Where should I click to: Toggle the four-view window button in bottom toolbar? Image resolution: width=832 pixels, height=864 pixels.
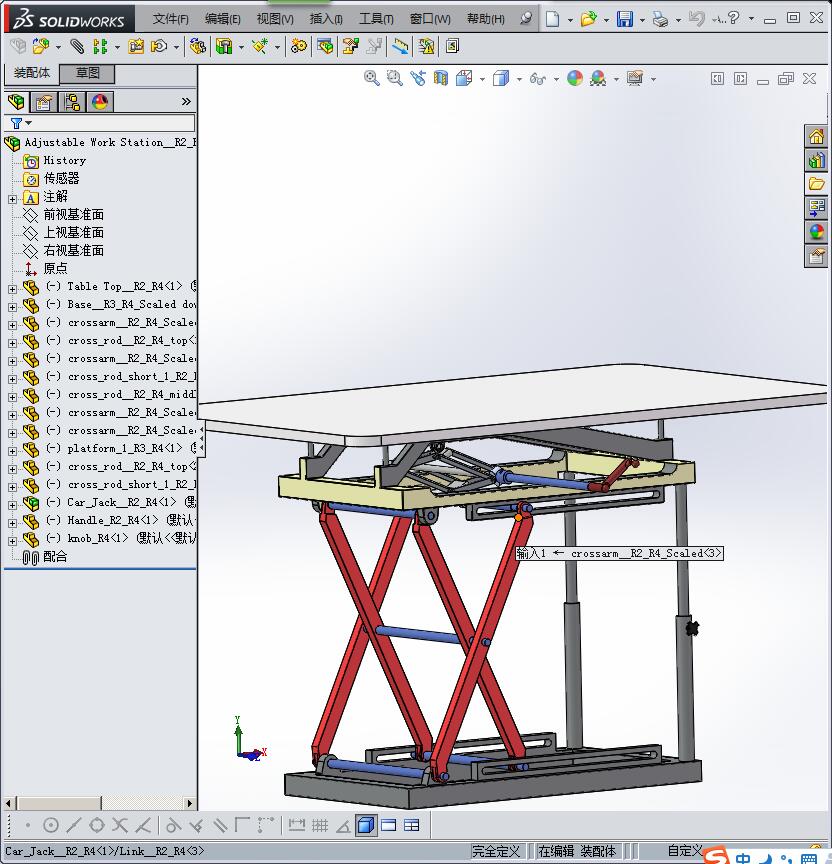click(412, 825)
